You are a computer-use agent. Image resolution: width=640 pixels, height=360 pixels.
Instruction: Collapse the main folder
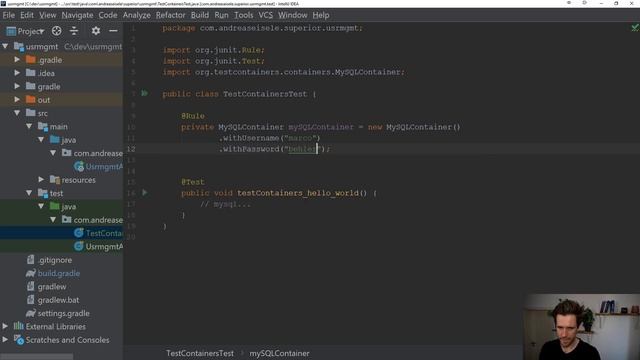29,127
